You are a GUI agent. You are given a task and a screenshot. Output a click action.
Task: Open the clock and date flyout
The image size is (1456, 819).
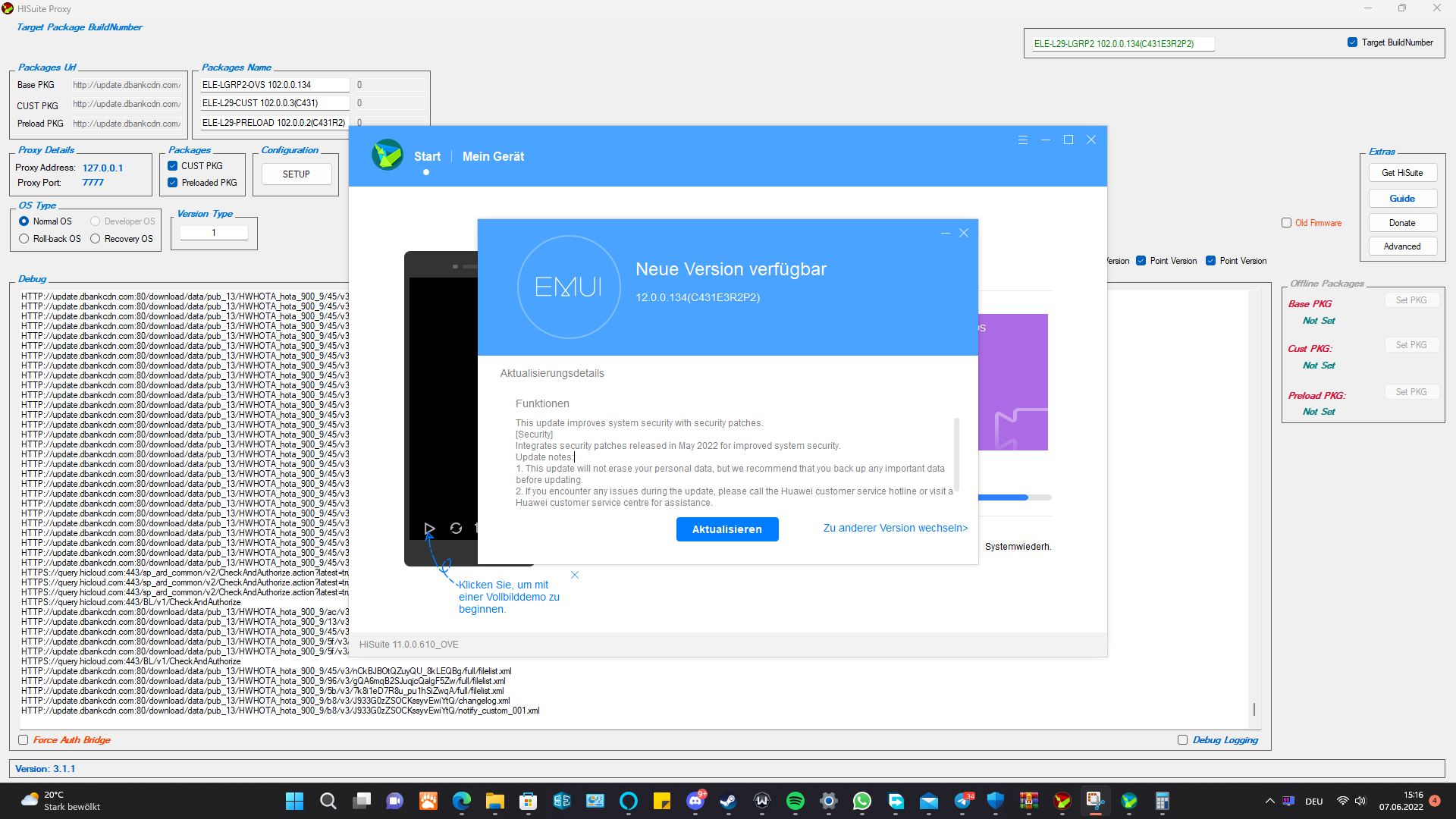click(x=1401, y=801)
